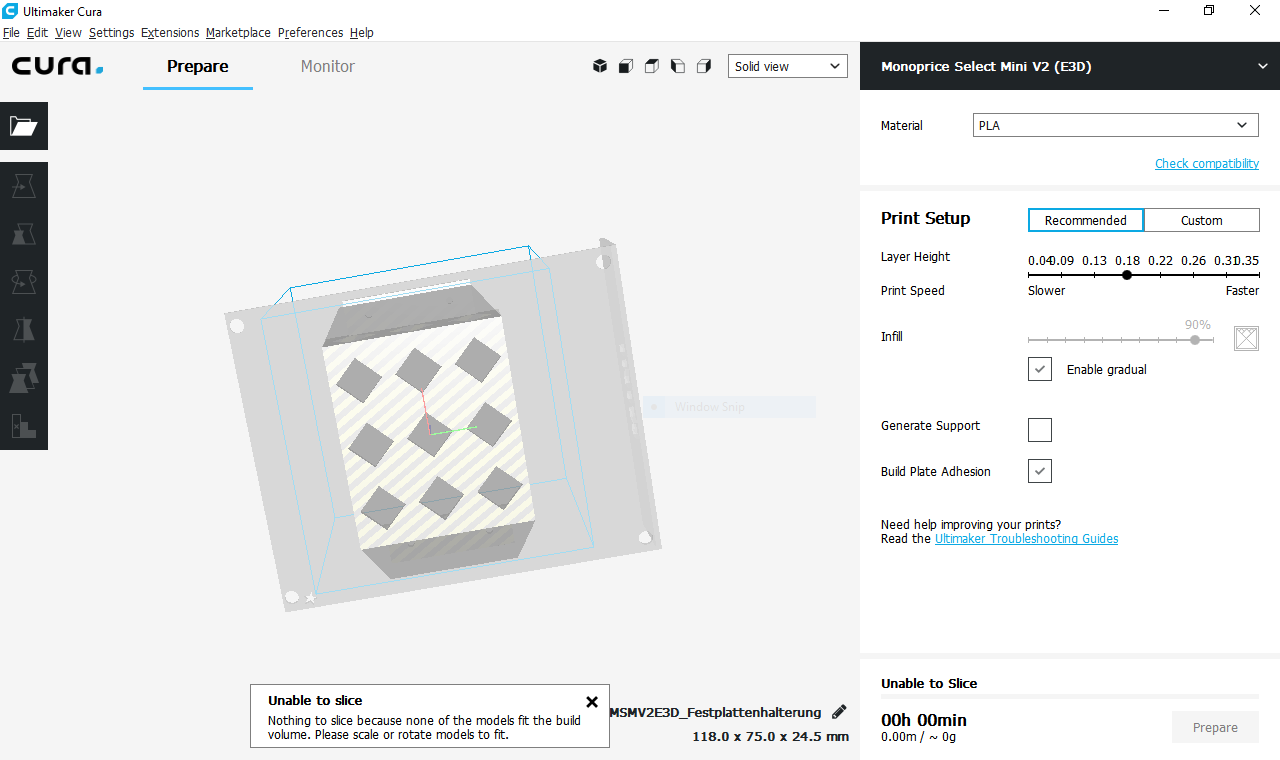
Task: Select the Move tool in sidebar
Action: [x=23, y=186]
